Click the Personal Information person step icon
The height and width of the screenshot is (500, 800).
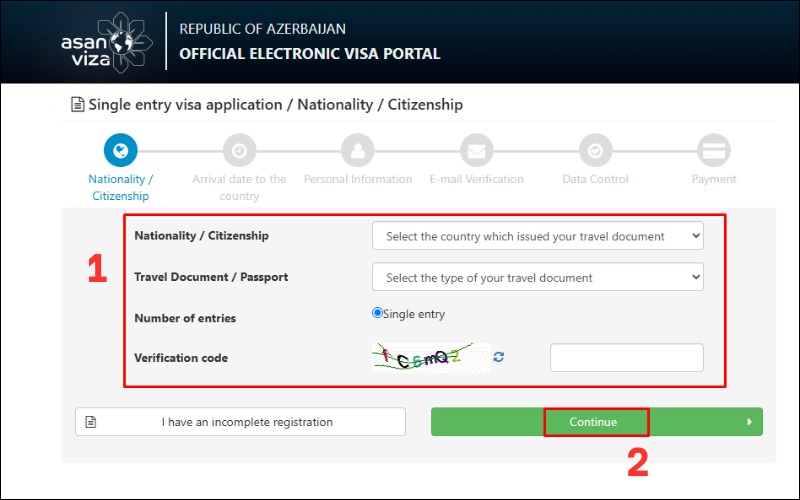tap(357, 152)
